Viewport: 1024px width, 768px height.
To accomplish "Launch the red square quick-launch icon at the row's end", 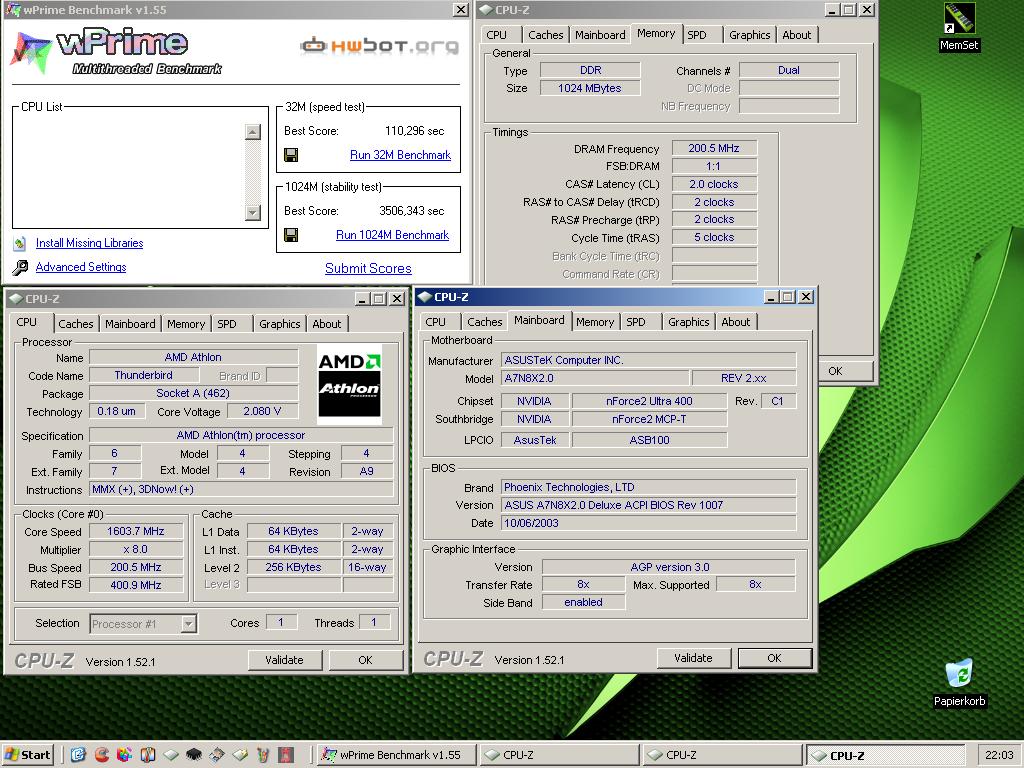I will click(286, 755).
